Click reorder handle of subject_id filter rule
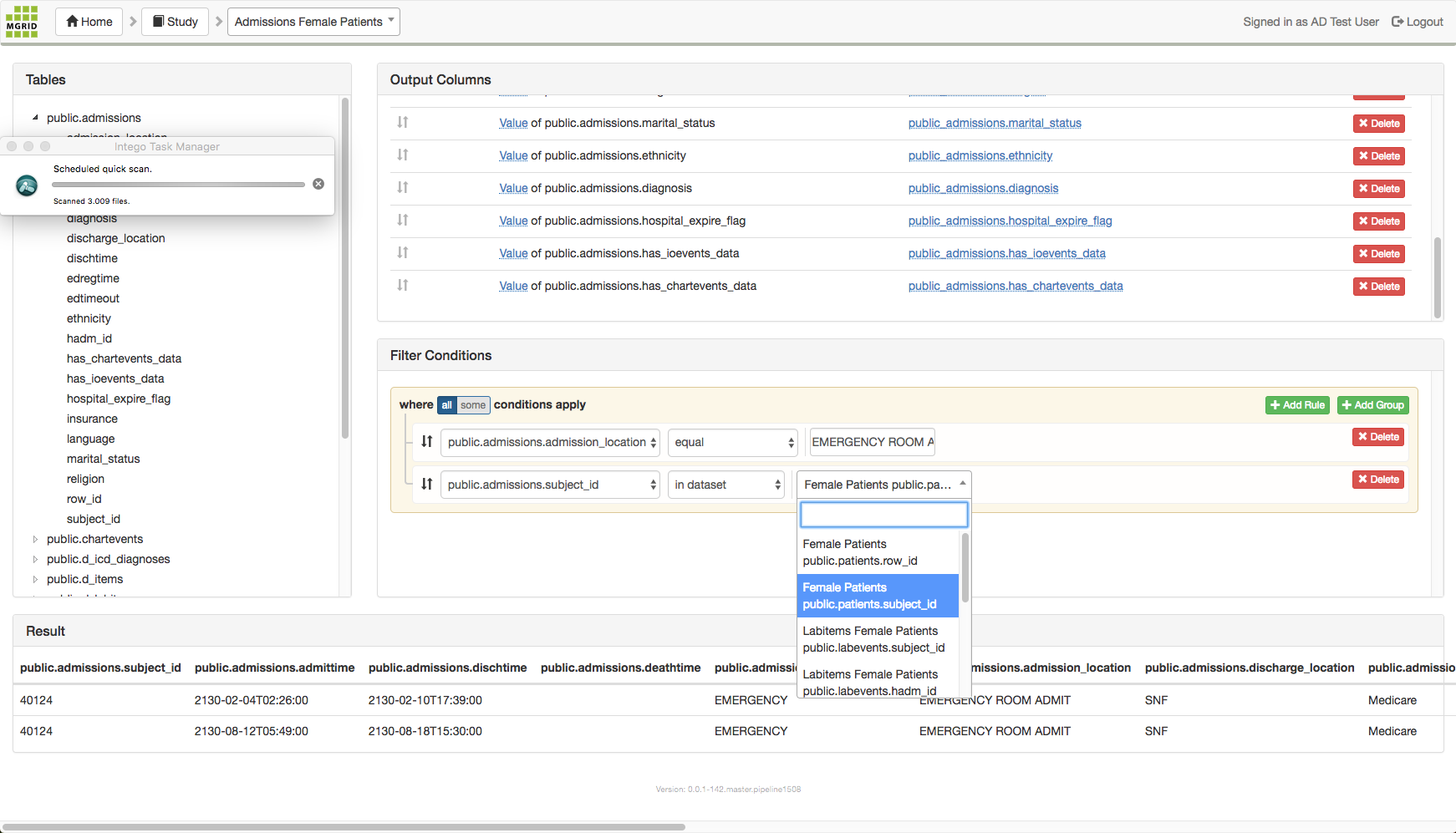1456x833 pixels. [x=427, y=484]
